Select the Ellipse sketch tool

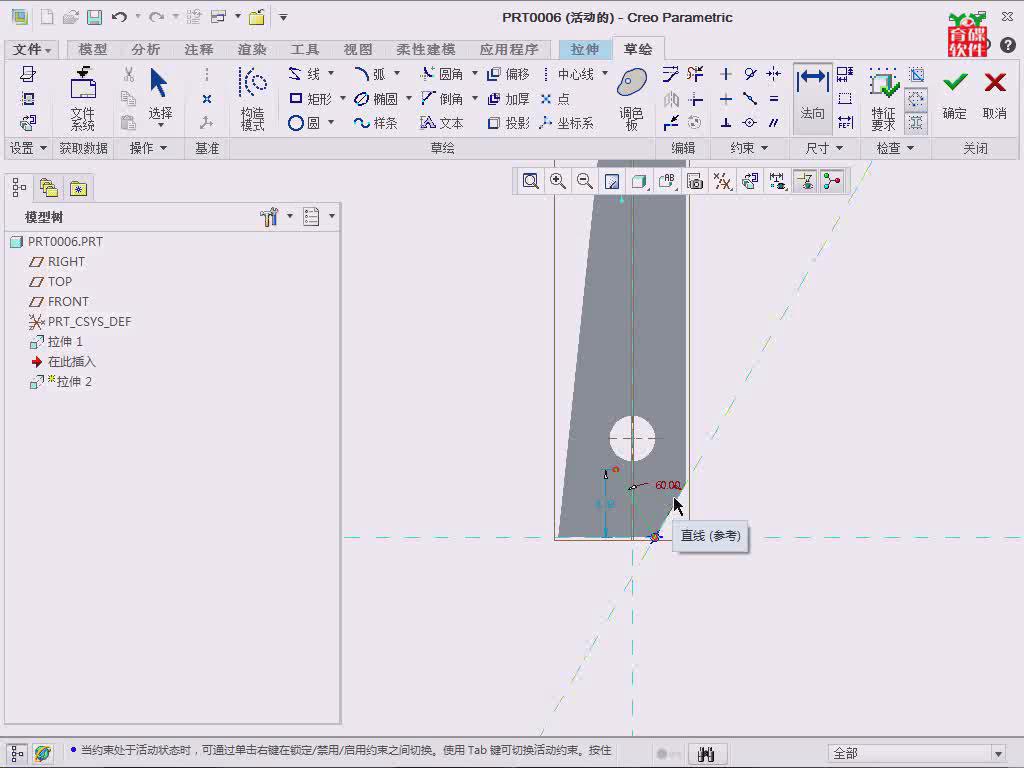[x=376, y=99]
